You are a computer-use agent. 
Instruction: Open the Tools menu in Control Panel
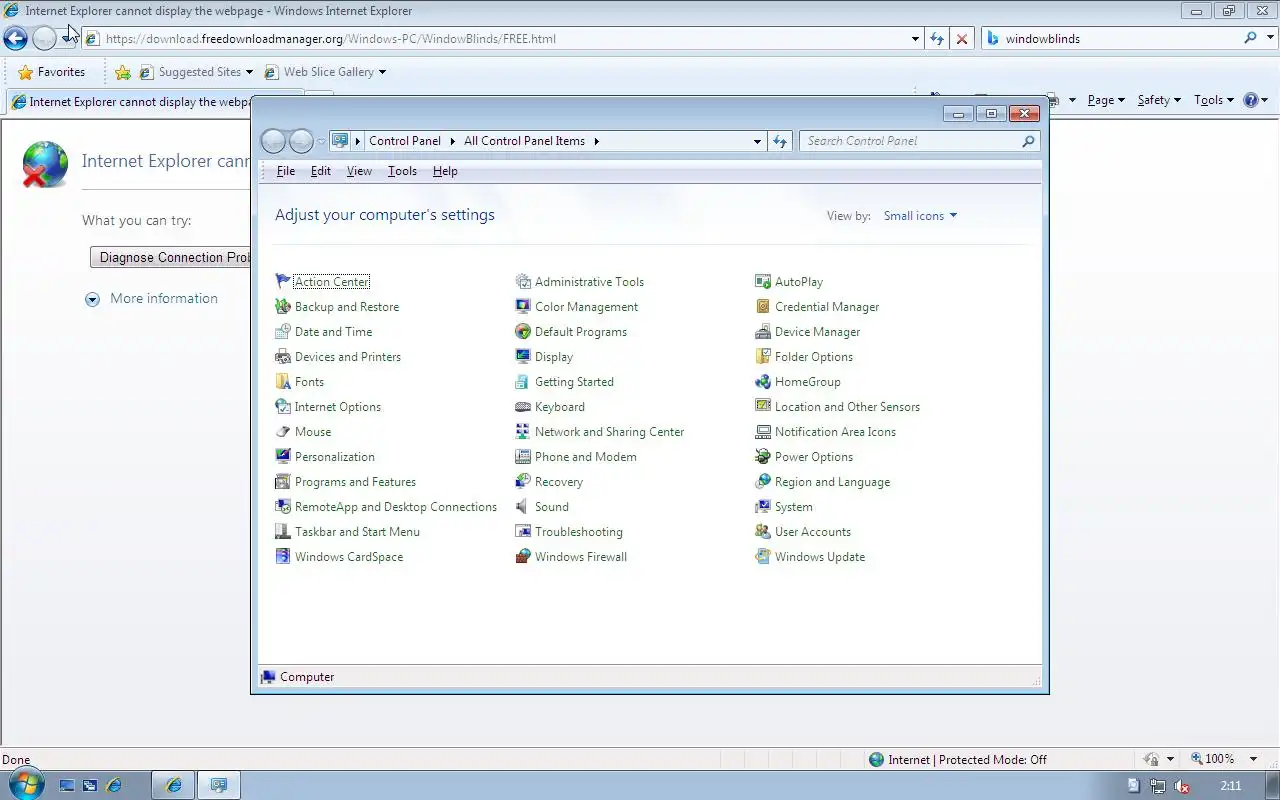click(402, 171)
